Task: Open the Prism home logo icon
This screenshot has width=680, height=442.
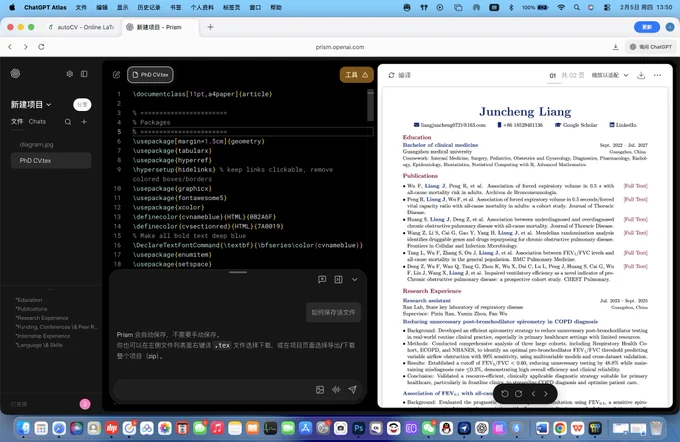Action: point(15,74)
